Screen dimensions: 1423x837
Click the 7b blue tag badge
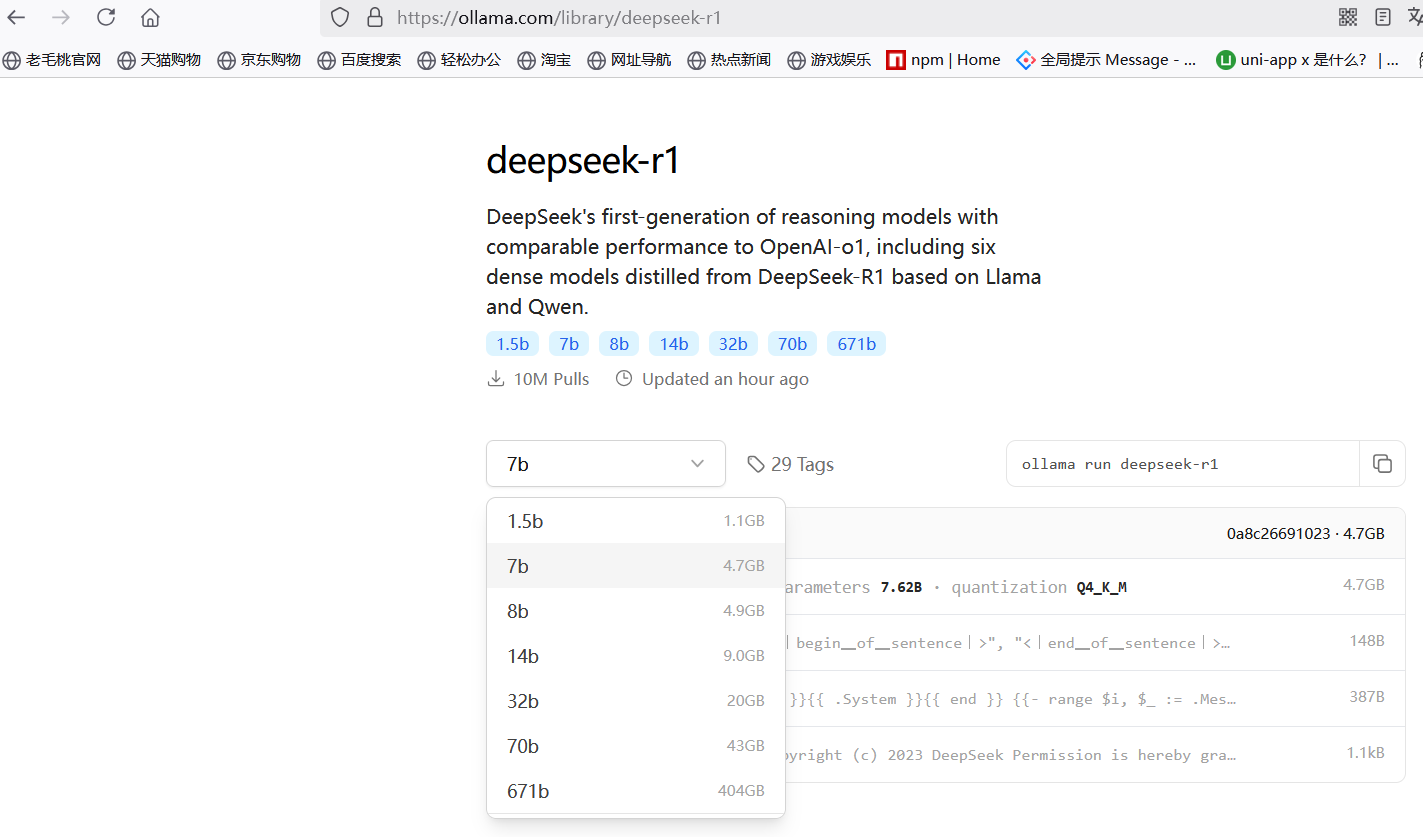point(569,344)
